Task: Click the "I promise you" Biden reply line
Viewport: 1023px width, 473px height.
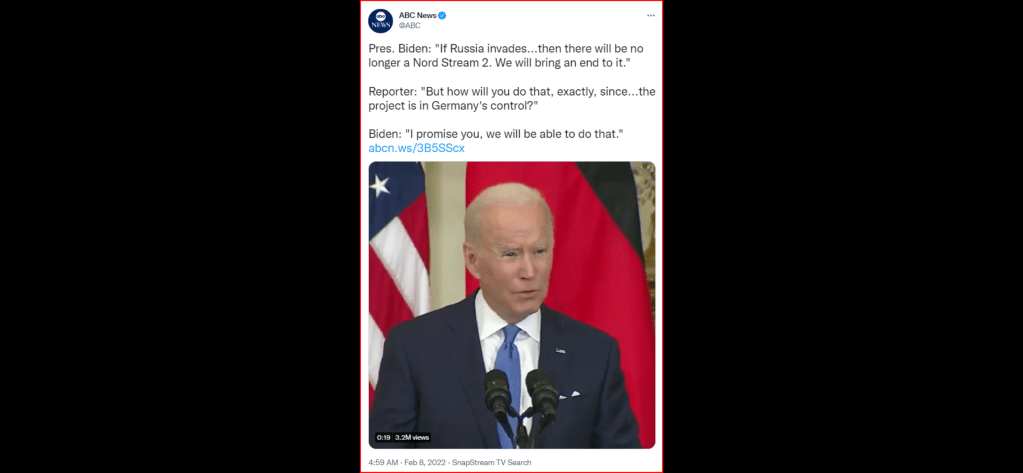Action: 497,133
